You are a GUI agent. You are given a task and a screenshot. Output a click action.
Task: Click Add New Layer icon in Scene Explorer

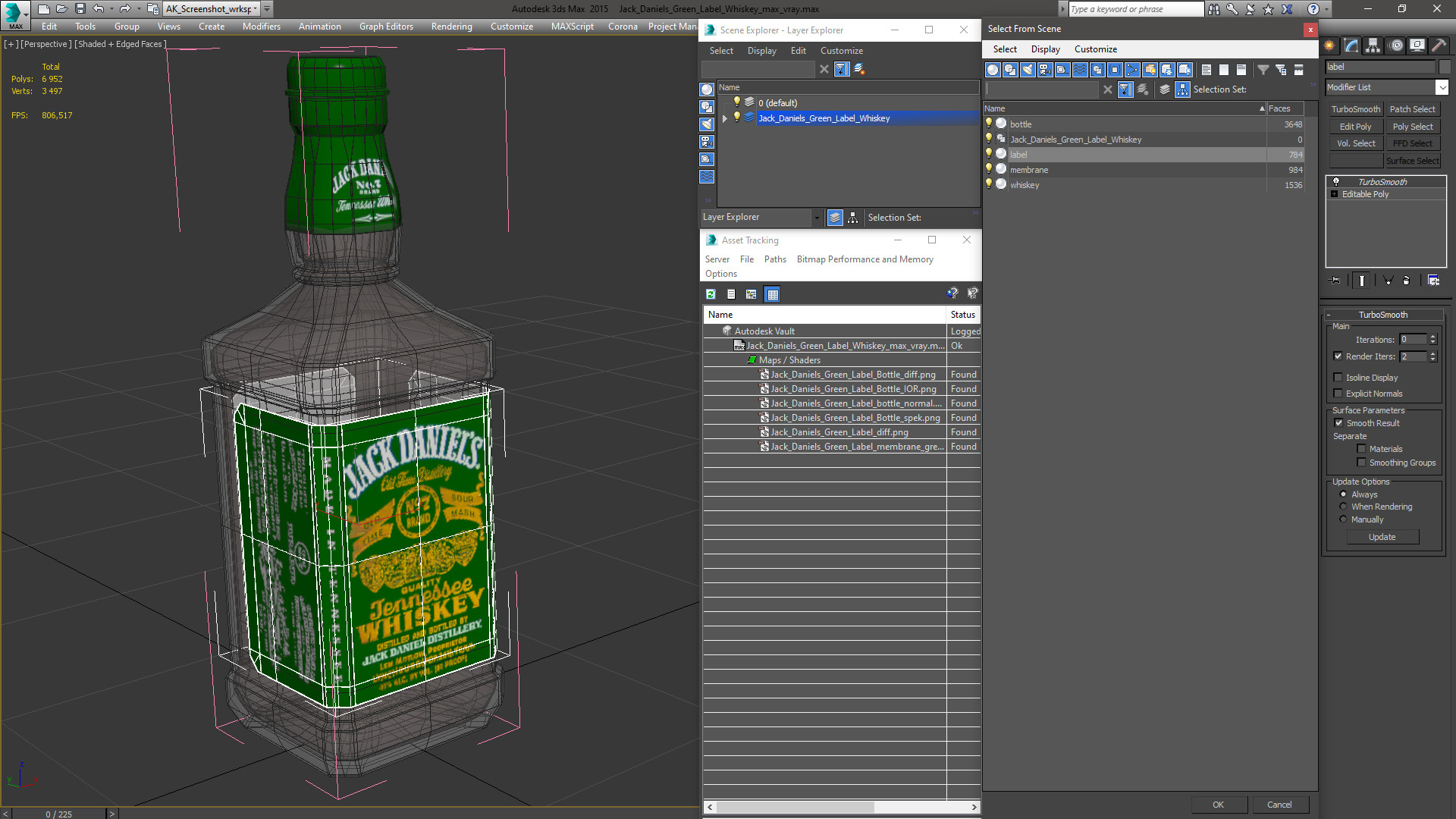coord(859,69)
